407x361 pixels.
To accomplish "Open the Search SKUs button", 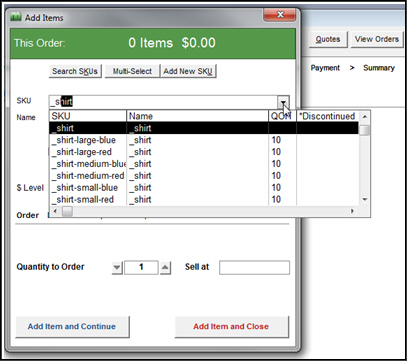I will [x=75, y=71].
